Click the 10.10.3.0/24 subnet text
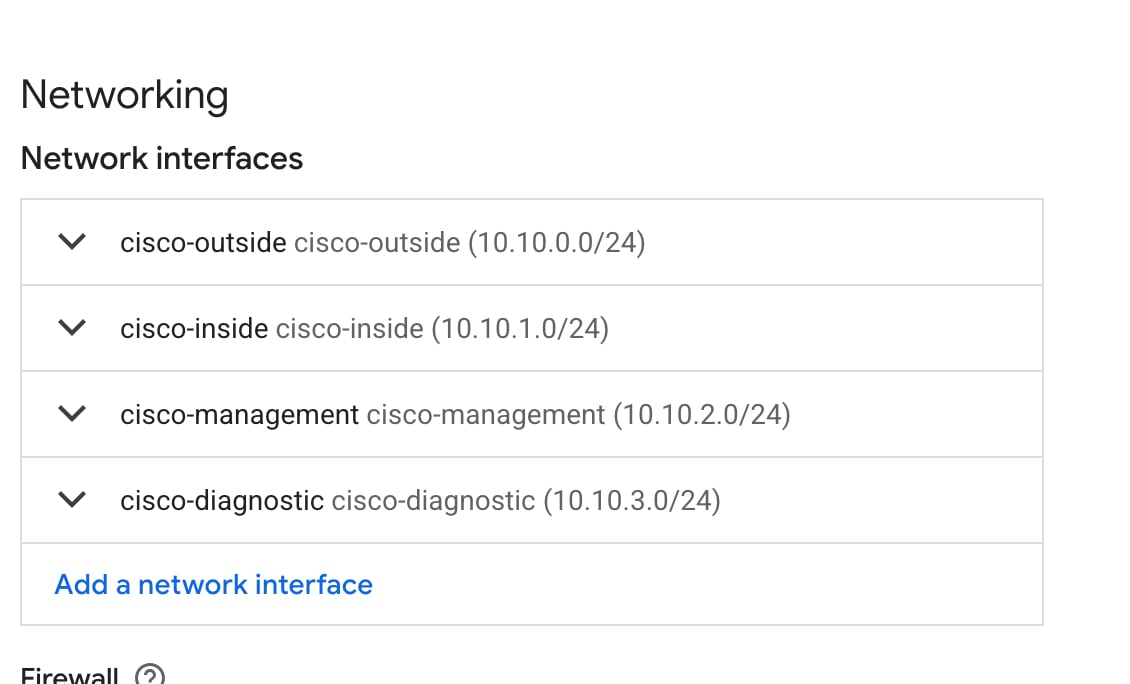This screenshot has height=684, width=1130. [x=632, y=500]
